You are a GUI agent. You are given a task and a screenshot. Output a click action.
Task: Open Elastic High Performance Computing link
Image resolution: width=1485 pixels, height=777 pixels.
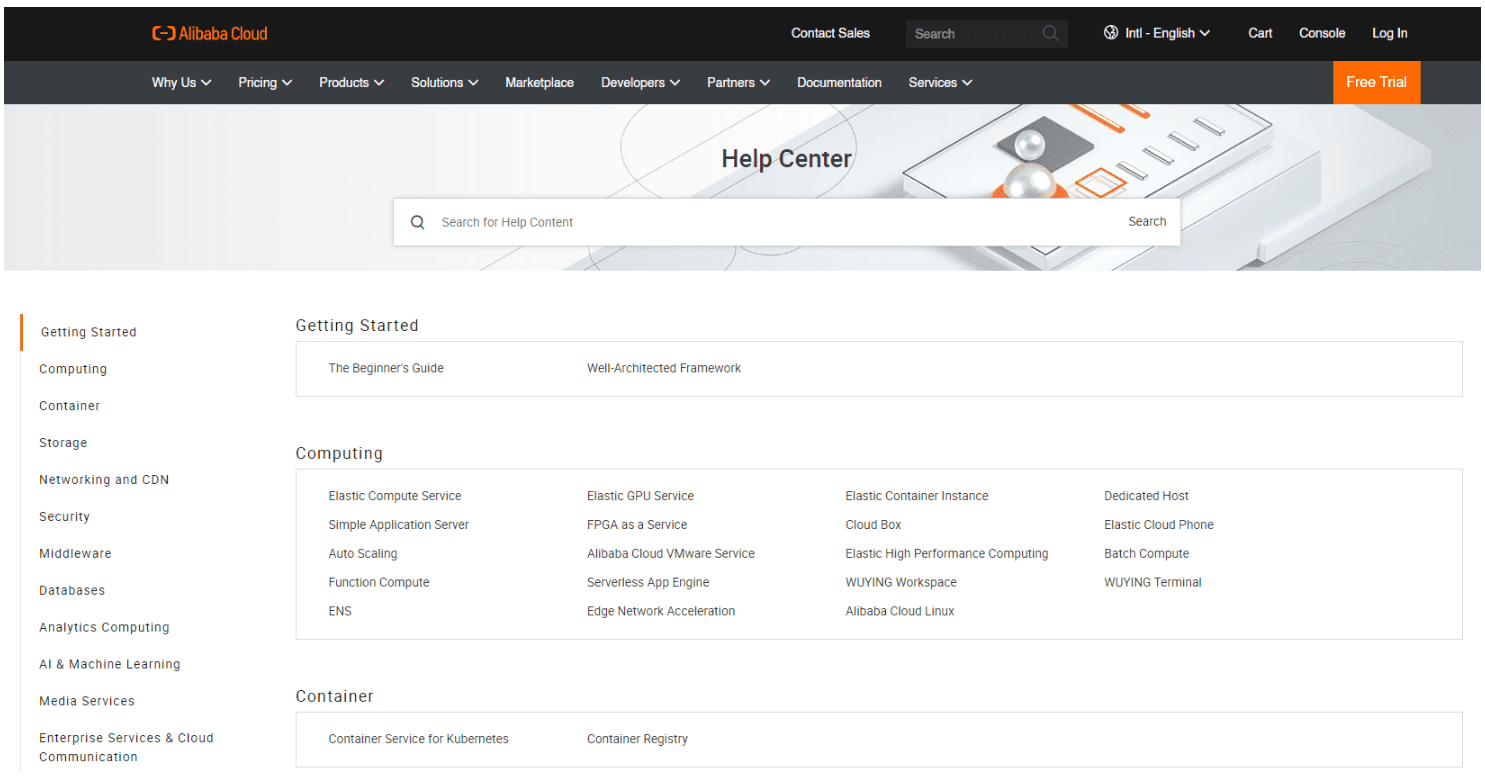(x=947, y=554)
